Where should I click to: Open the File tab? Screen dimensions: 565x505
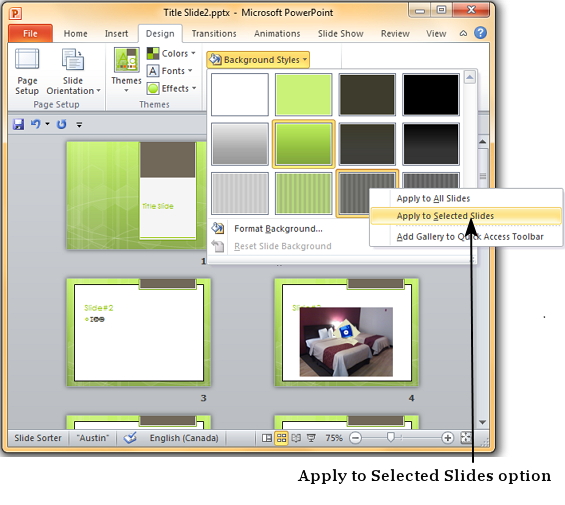pos(30,34)
